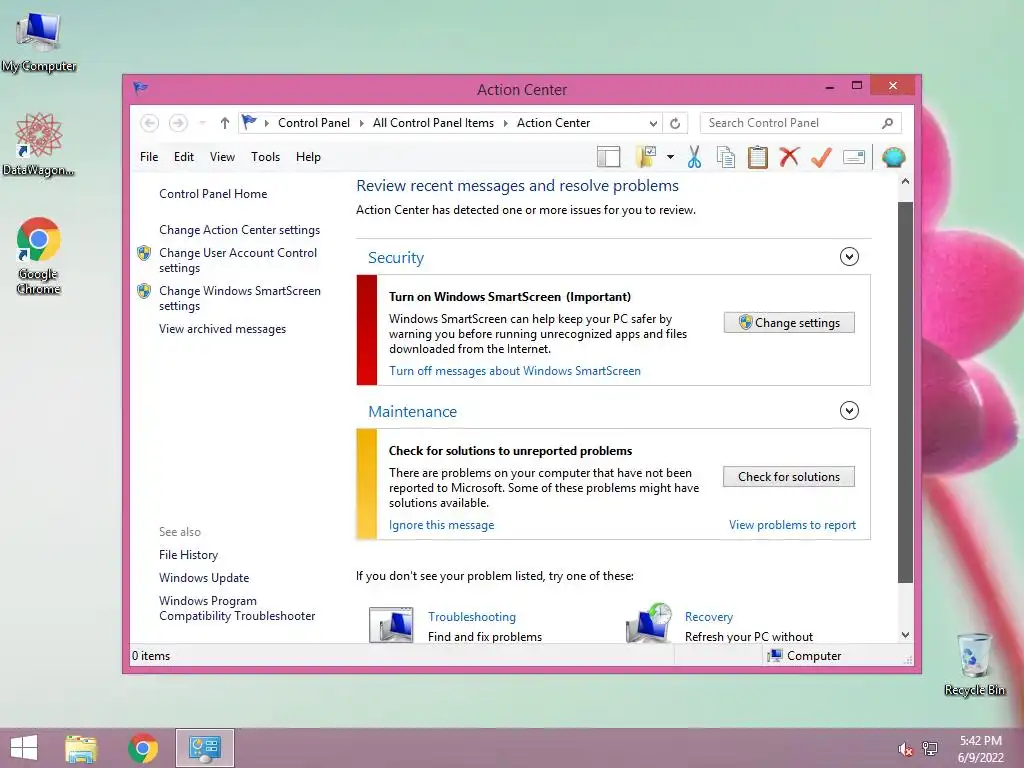Click the folder options checklist toolbar icon
Viewport: 1024px width, 768px height.
pos(646,157)
